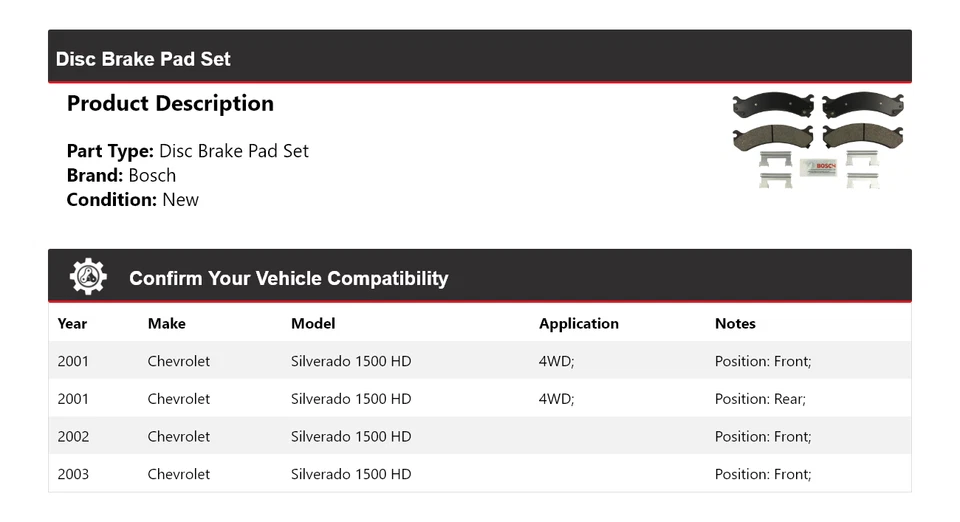Screen dimensions: 960x522
Task: Select the Make column header
Action: click(x=167, y=323)
